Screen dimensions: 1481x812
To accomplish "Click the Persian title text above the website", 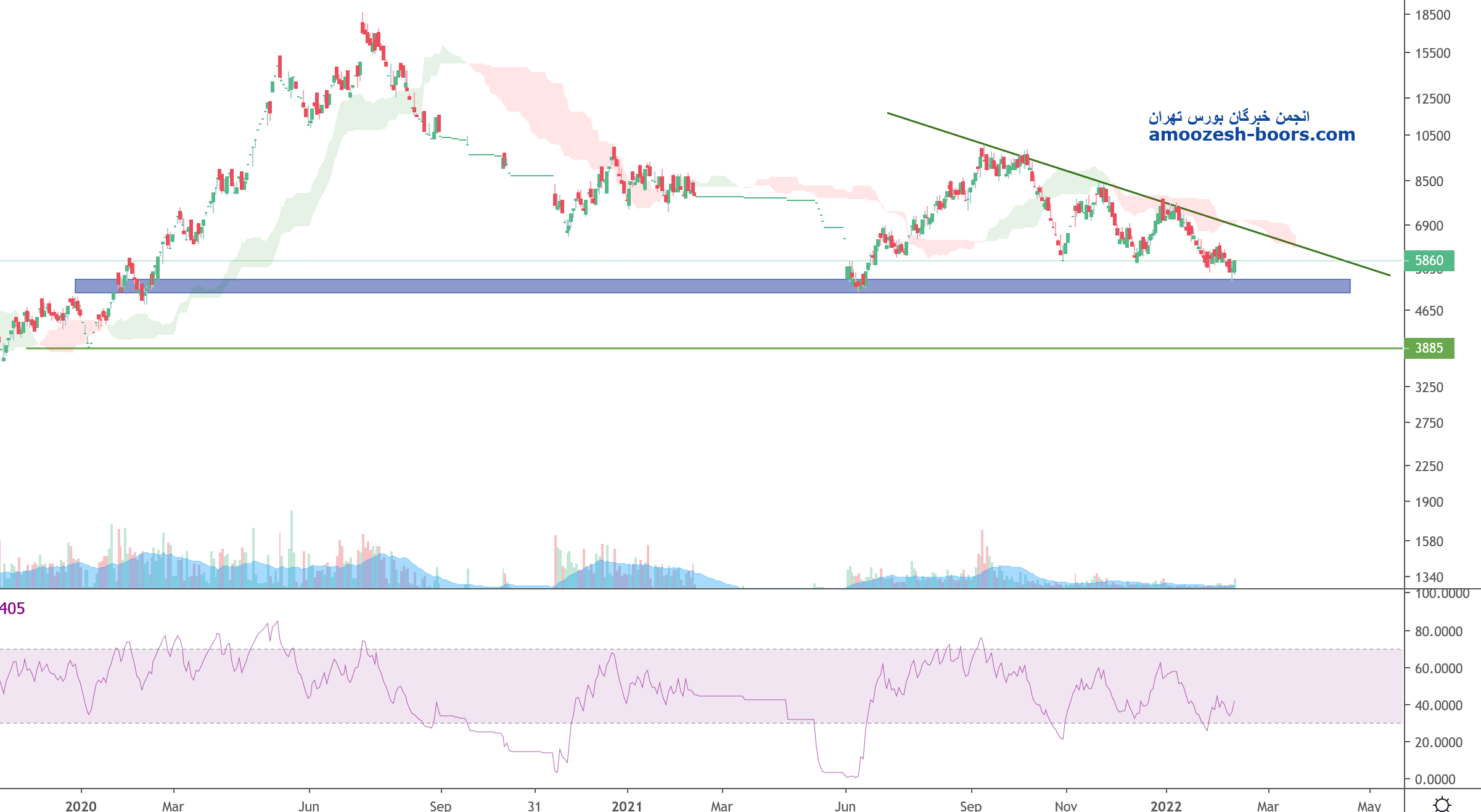I will click(1229, 117).
